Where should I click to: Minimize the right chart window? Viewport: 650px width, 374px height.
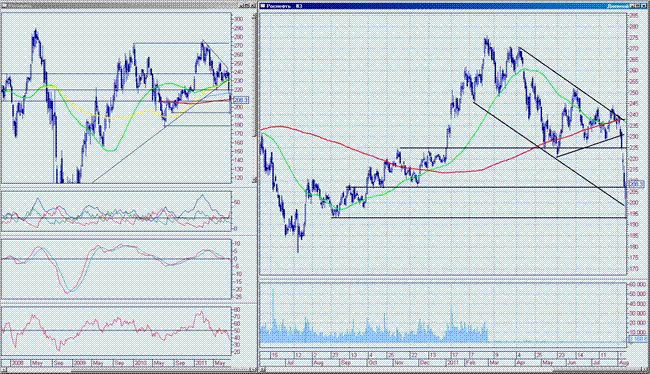[x=633, y=6]
